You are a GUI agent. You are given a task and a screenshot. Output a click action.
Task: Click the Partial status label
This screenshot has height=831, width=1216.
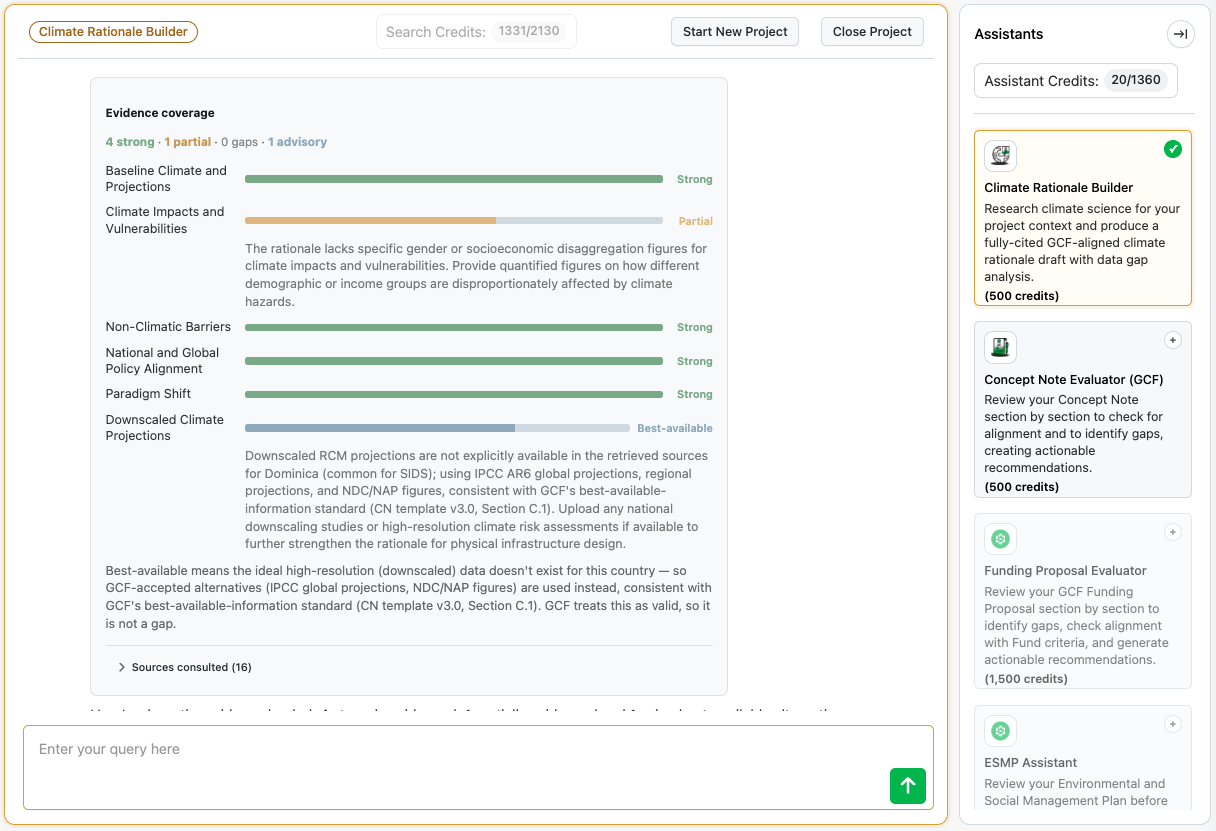[696, 221]
